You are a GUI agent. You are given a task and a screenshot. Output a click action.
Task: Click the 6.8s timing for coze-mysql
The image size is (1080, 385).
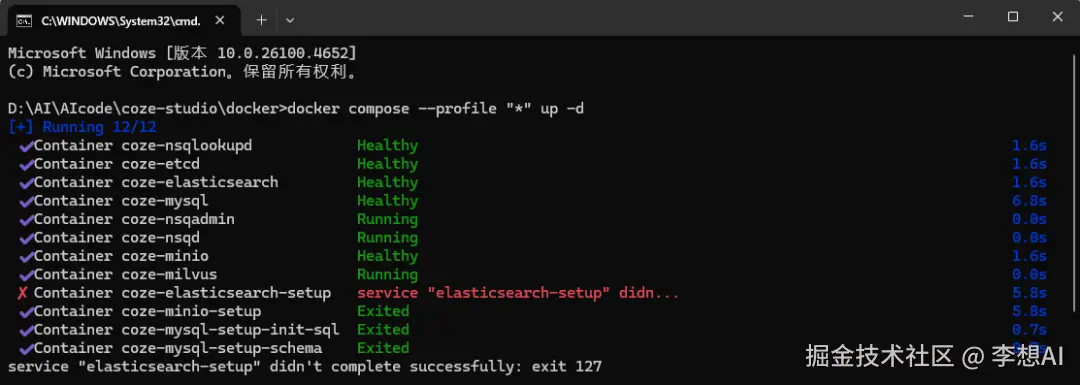(x=1029, y=201)
